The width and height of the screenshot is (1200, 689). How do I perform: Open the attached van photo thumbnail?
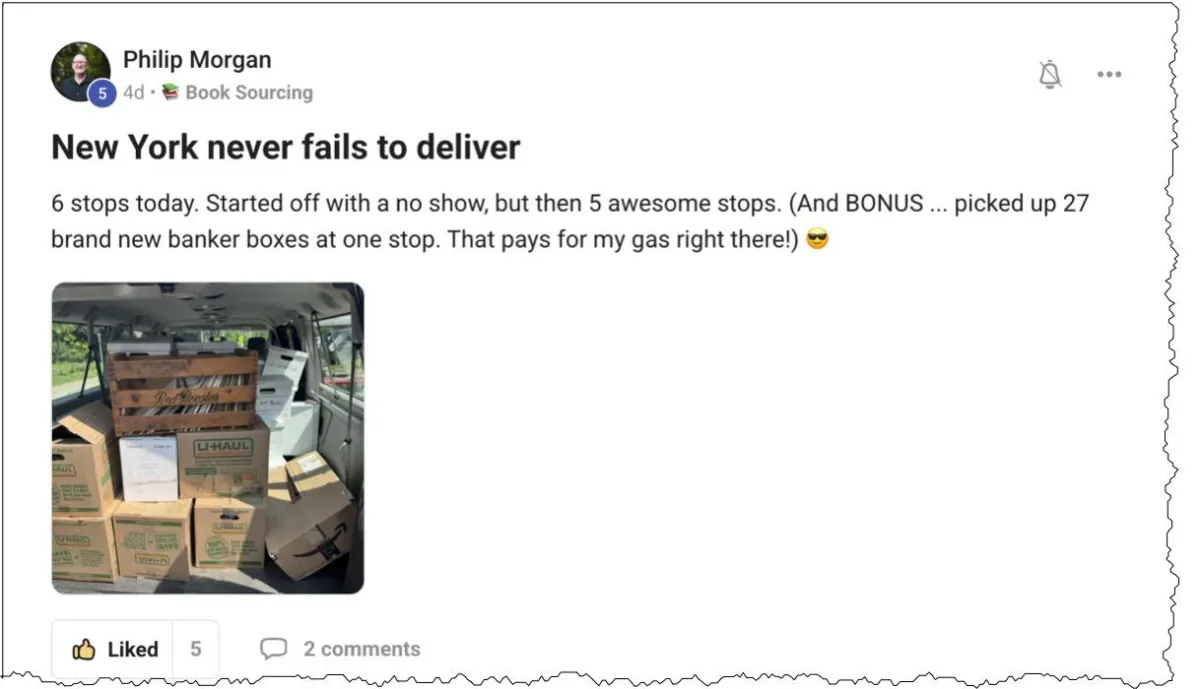coord(208,438)
